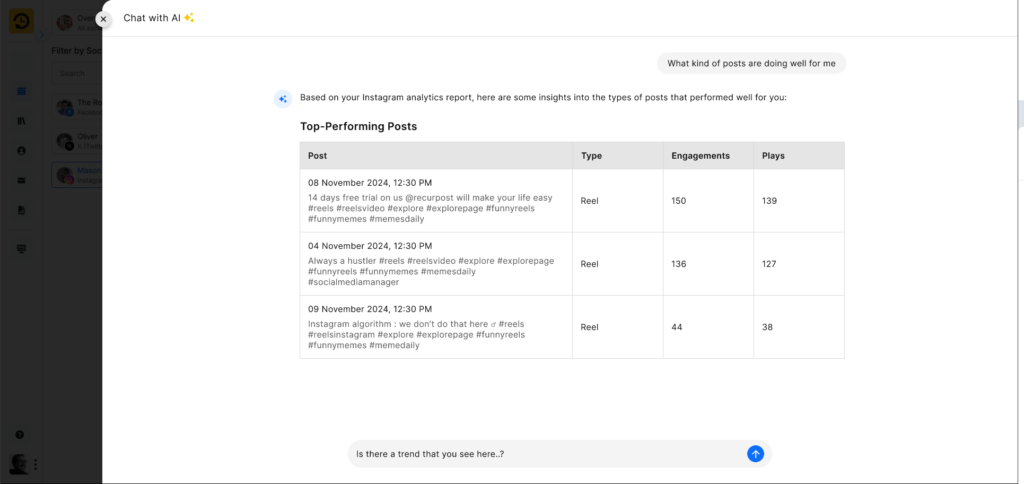Viewport: 1024px width, 484px height.
Task: Click the Top-Performing Posts heading
Action: pos(359,126)
